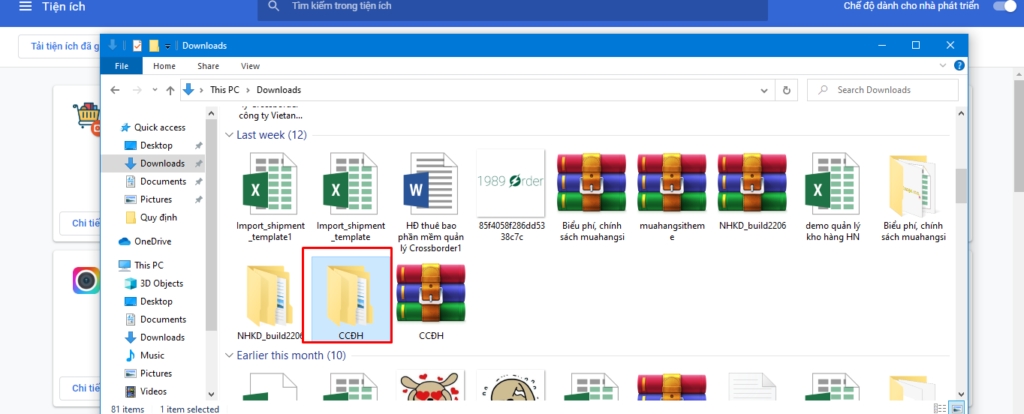1024x414 pixels.
Task: Select OneDrive in the navigation pane
Action: (x=152, y=241)
